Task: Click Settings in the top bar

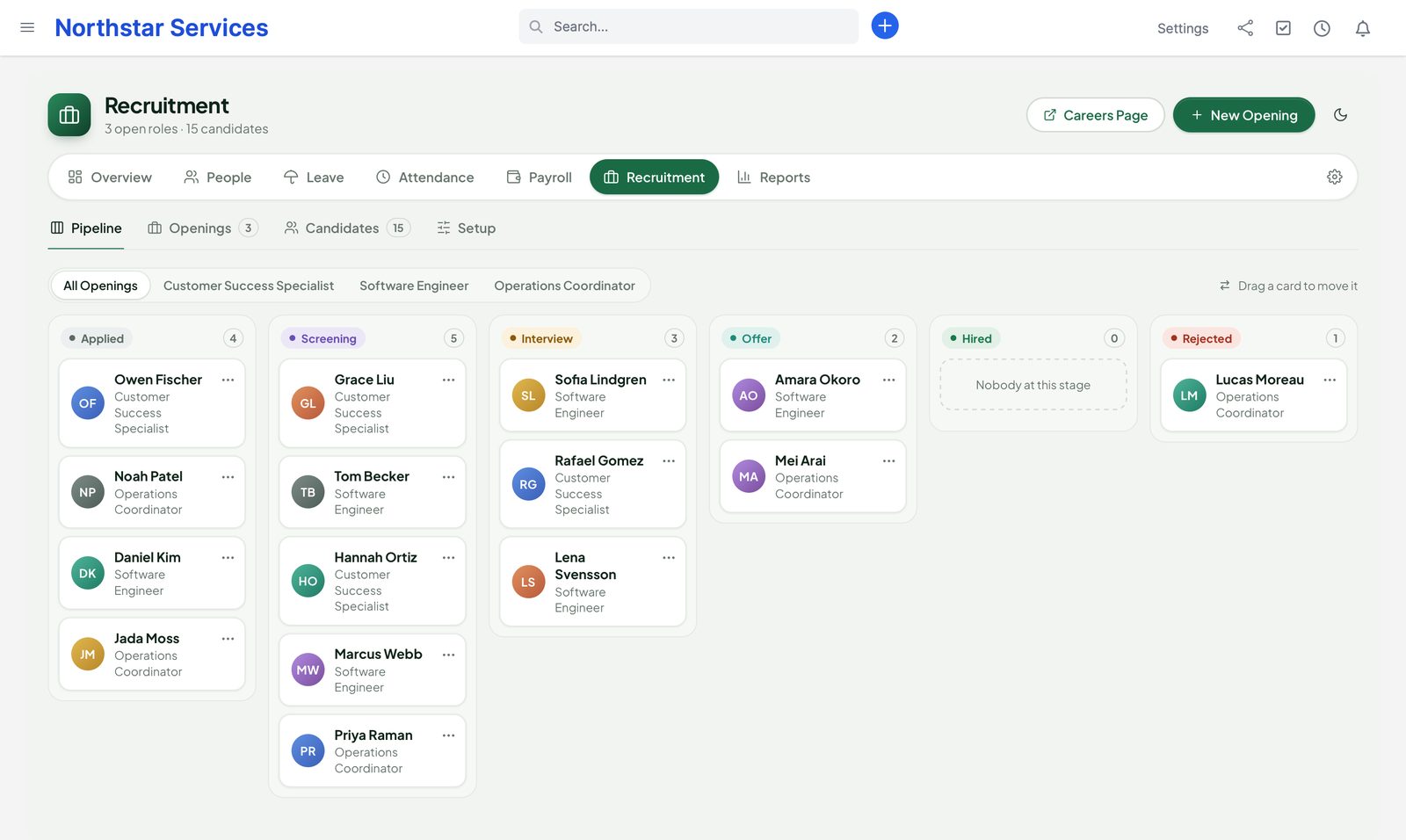Action: (x=1183, y=28)
